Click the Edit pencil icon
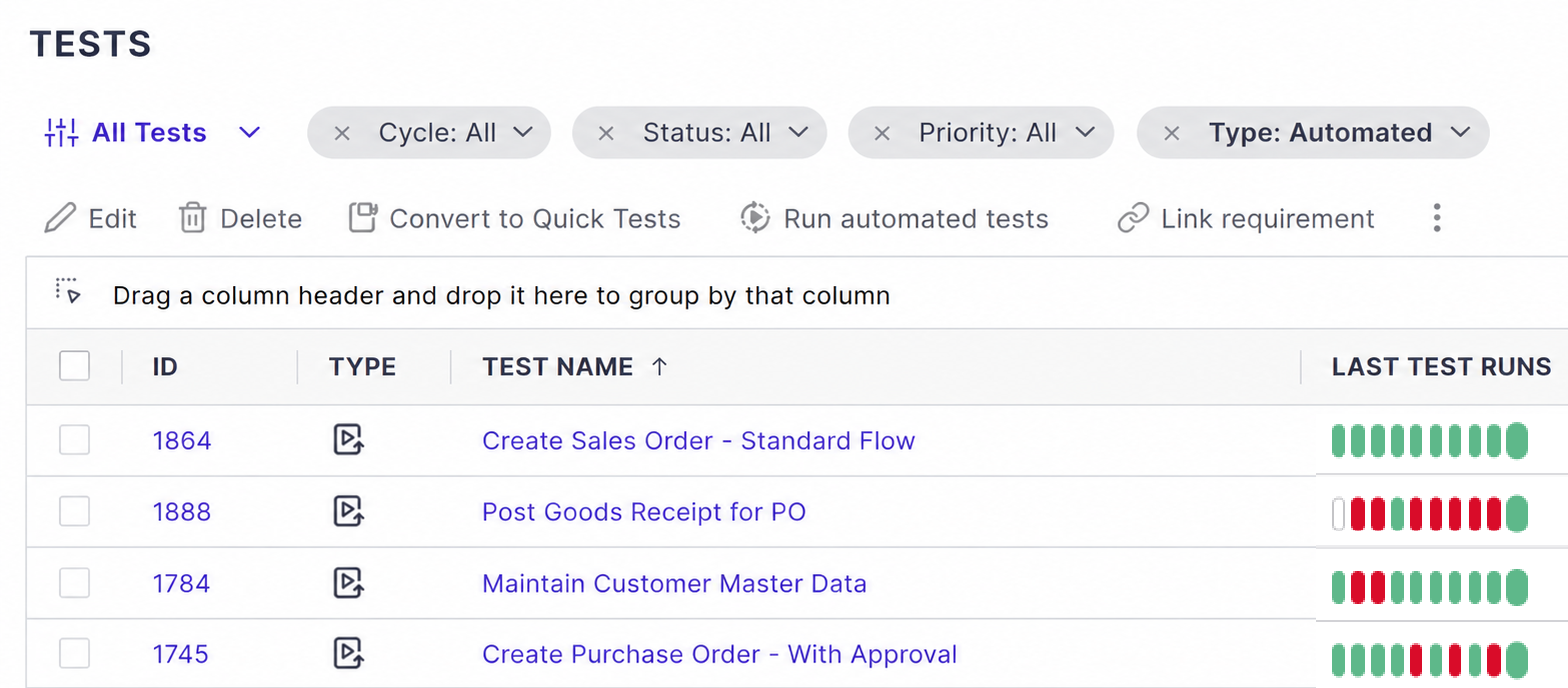This screenshot has height=688, width=1568. (60, 218)
